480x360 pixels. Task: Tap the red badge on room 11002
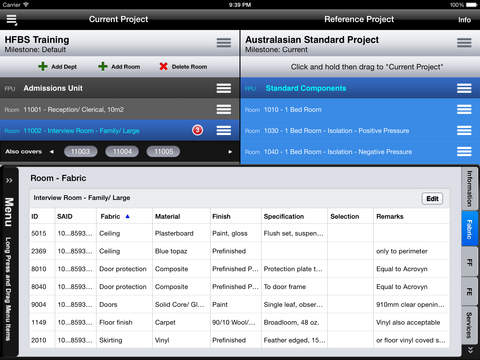[197, 130]
